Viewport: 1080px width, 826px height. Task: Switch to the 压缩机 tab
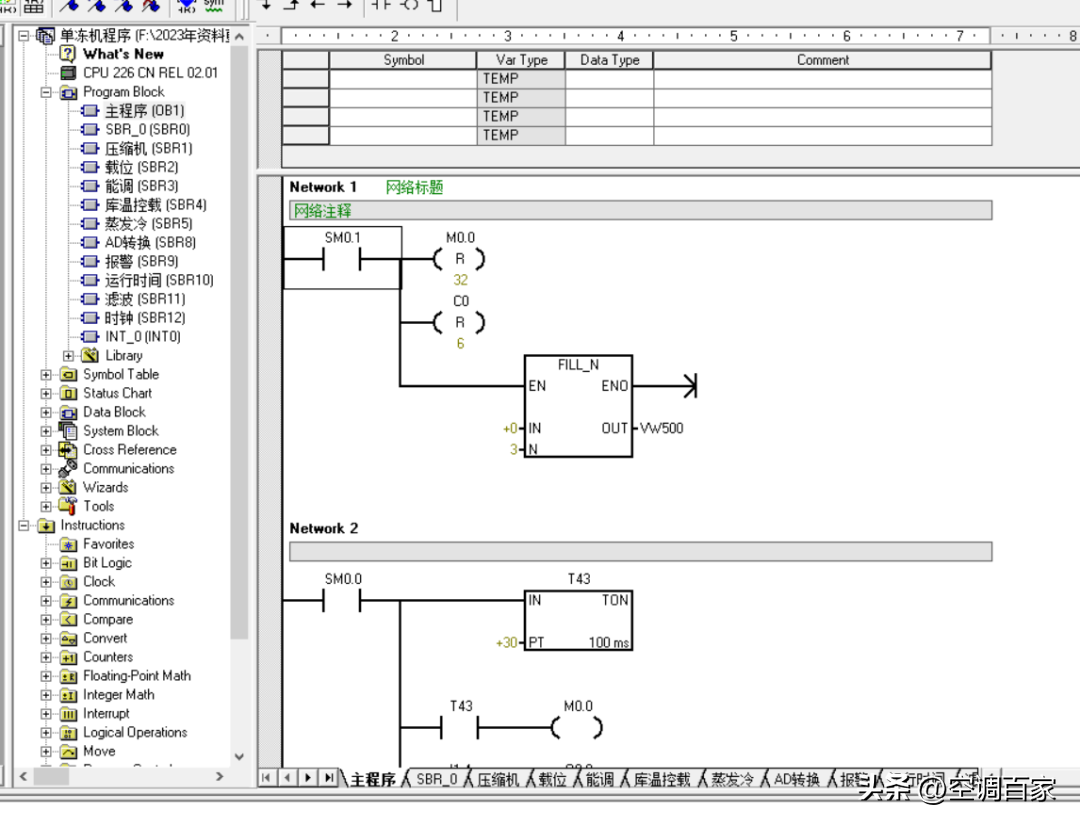497,779
